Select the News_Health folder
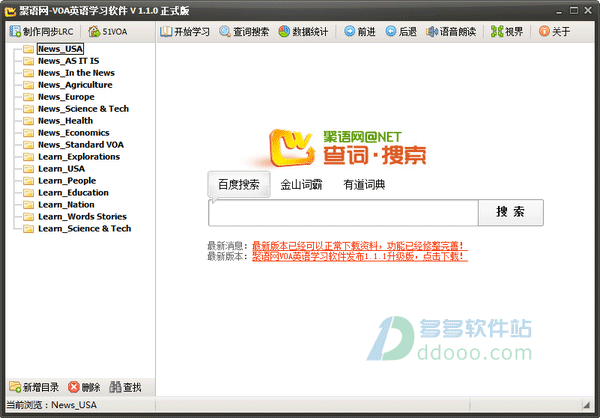This screenshot has width=600, height=418. 65,121
